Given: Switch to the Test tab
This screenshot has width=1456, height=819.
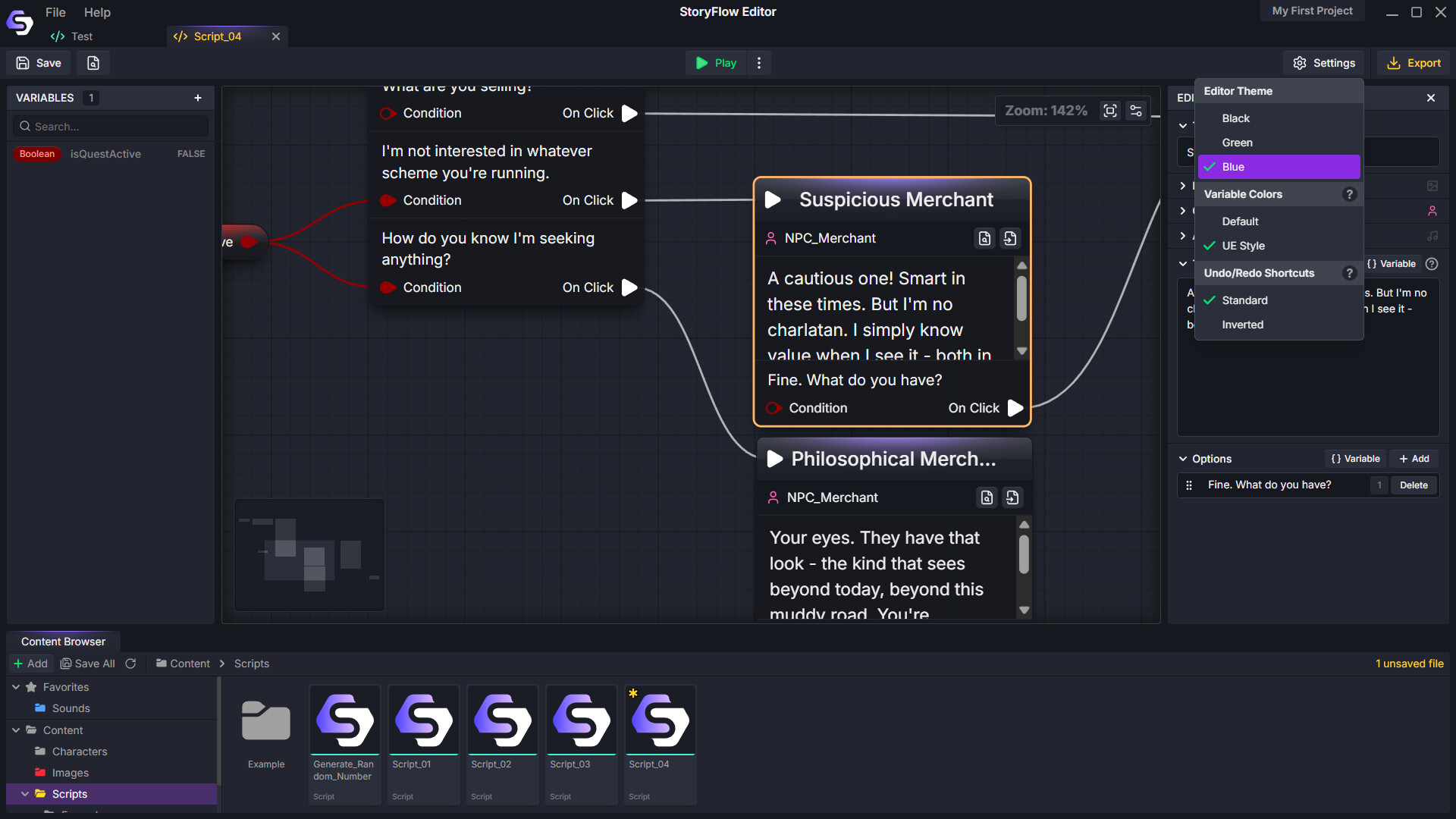Looking at the screenshot, I should pos(81,36).
